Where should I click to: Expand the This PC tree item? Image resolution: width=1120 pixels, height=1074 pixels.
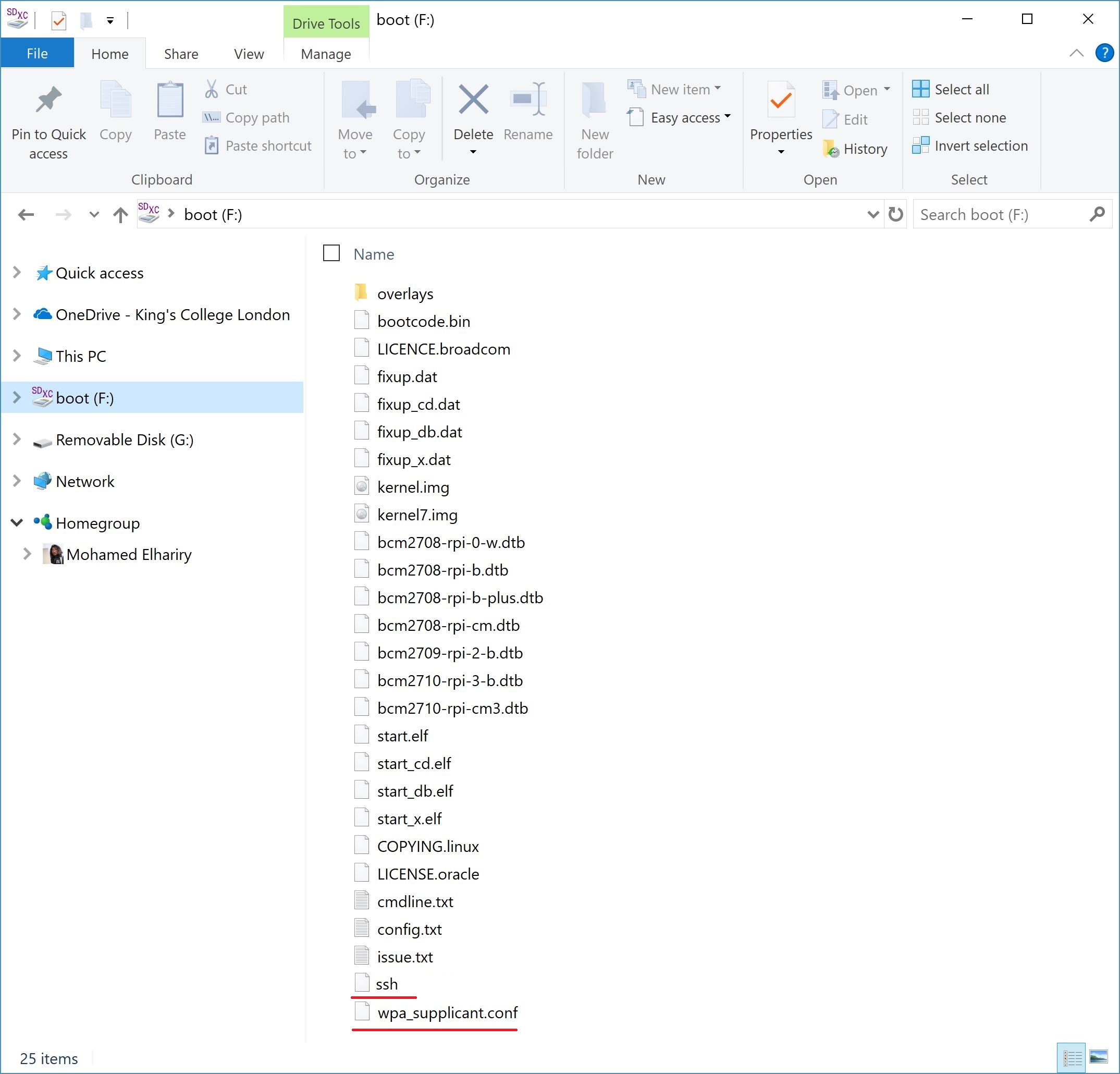(16, 355)
